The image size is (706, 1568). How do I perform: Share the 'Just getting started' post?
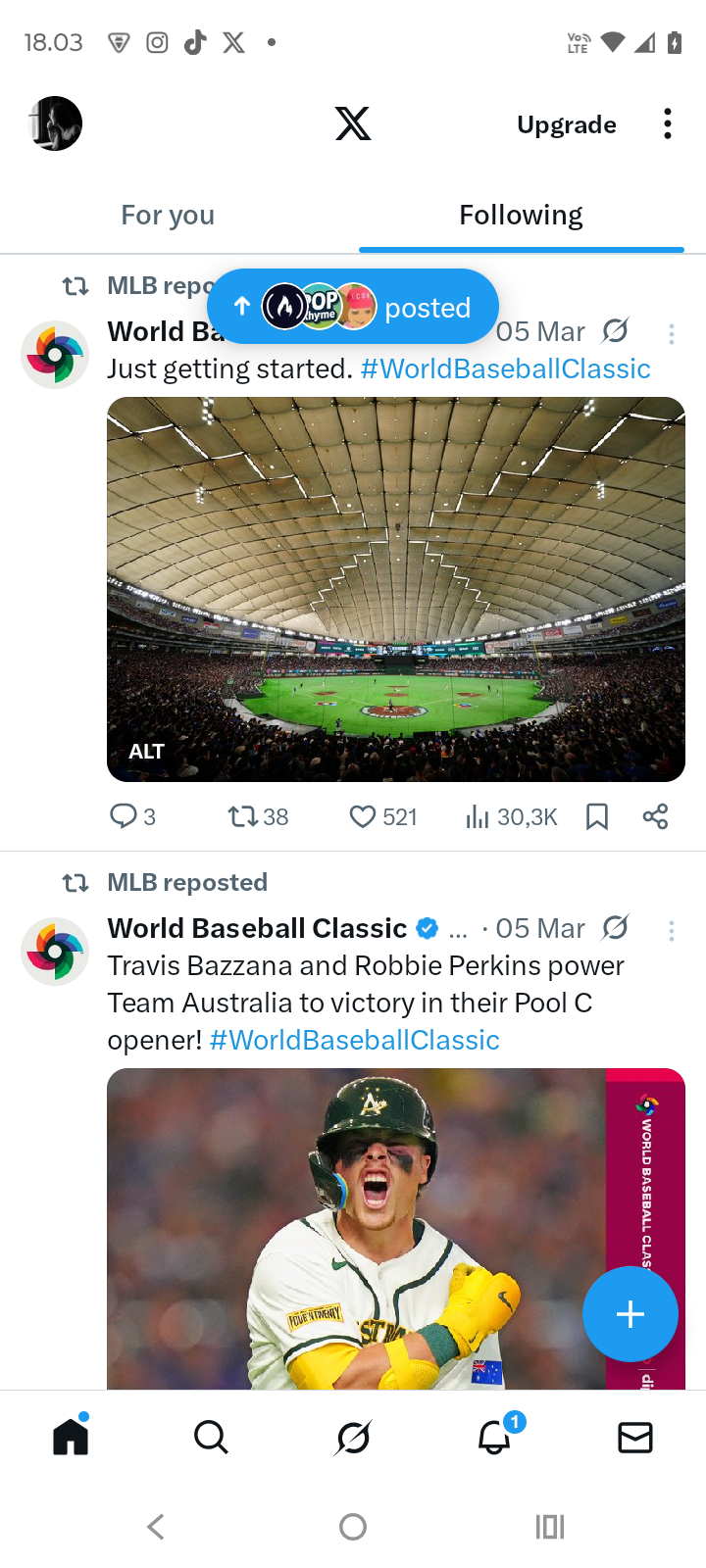(x=655, y=816)
